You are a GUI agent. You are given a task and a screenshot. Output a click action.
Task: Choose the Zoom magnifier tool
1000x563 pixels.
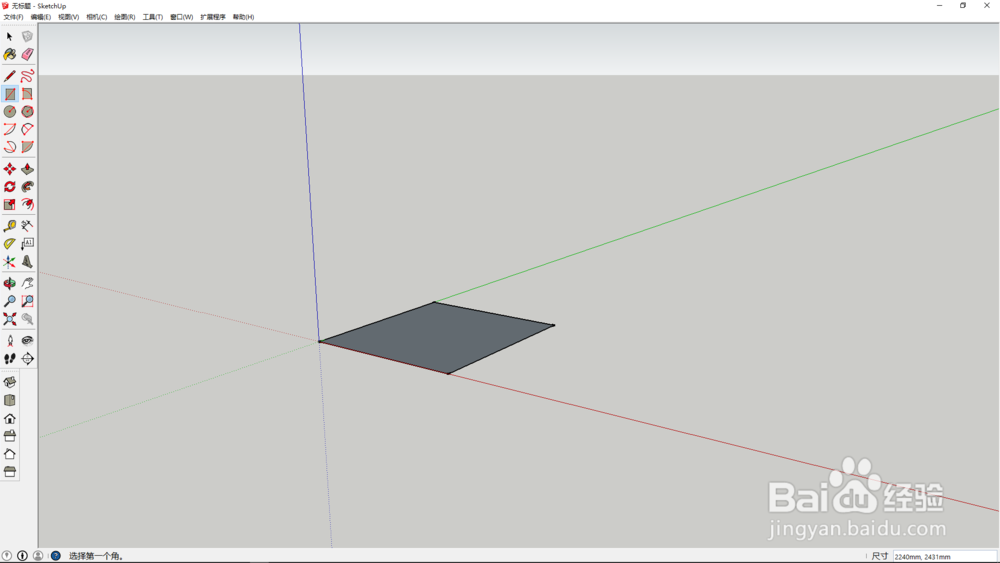[x=10, y=301]
